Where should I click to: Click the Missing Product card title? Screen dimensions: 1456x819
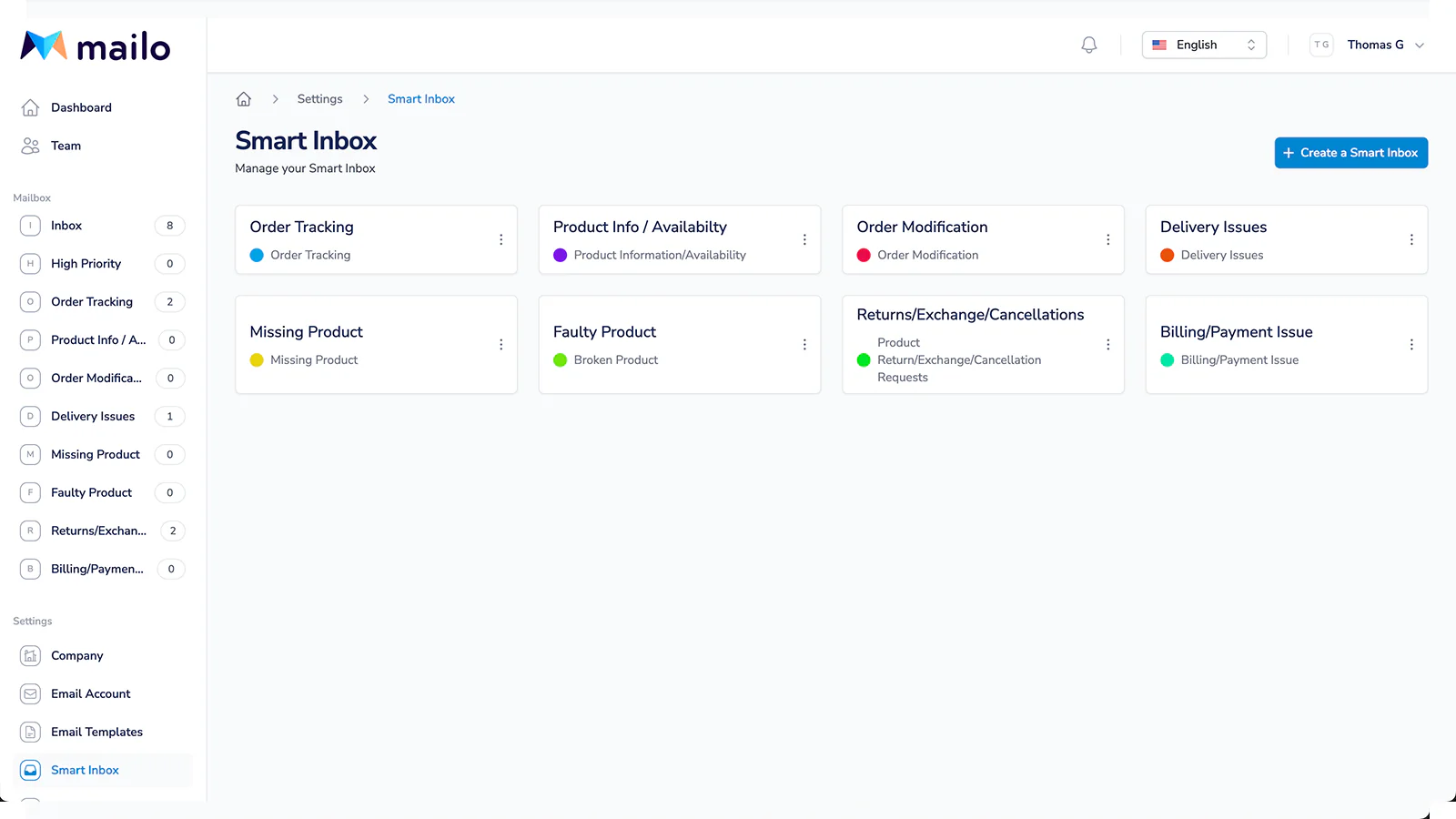coord(307,332)
